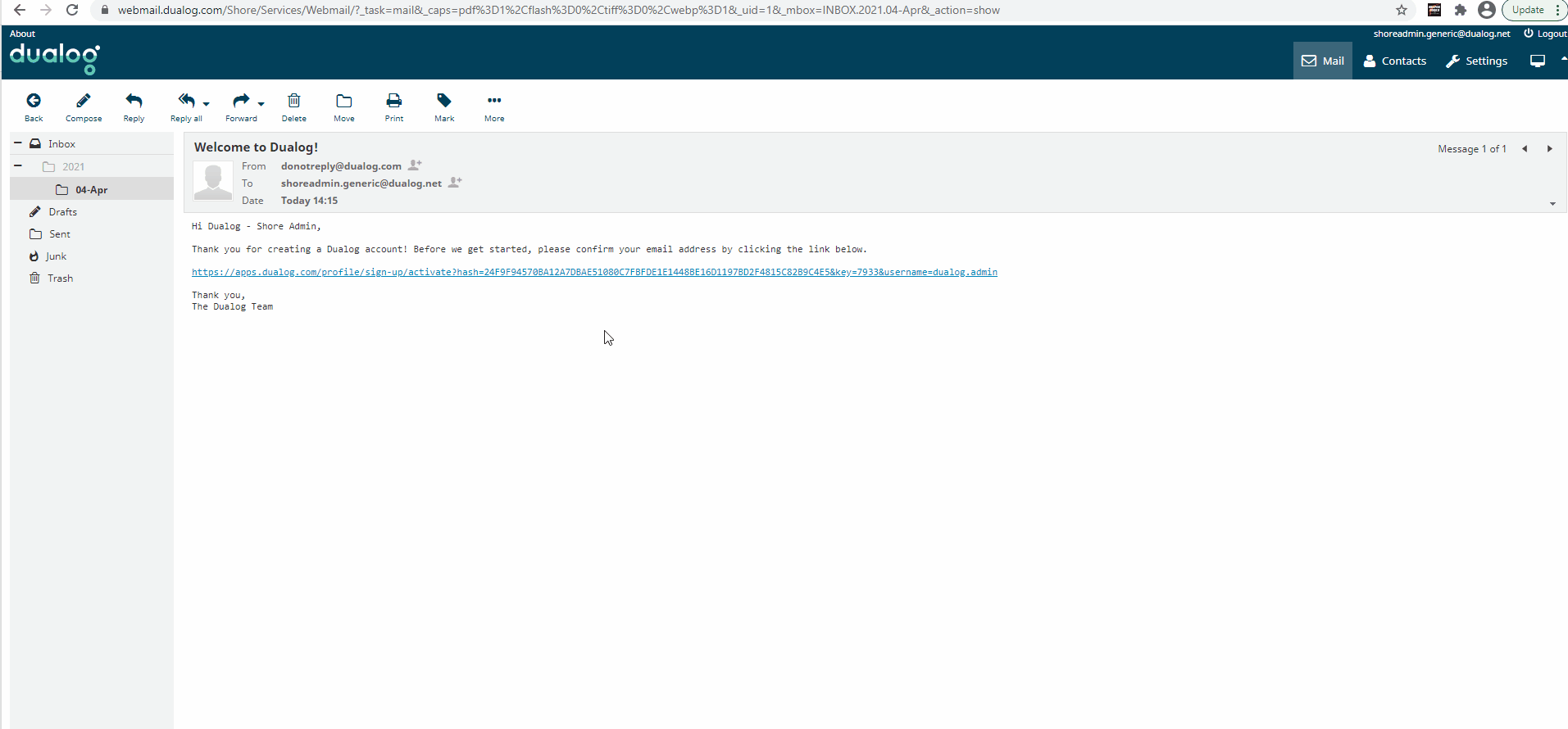
Task: Open the Settings tab
Action: tap(1476, 61)
